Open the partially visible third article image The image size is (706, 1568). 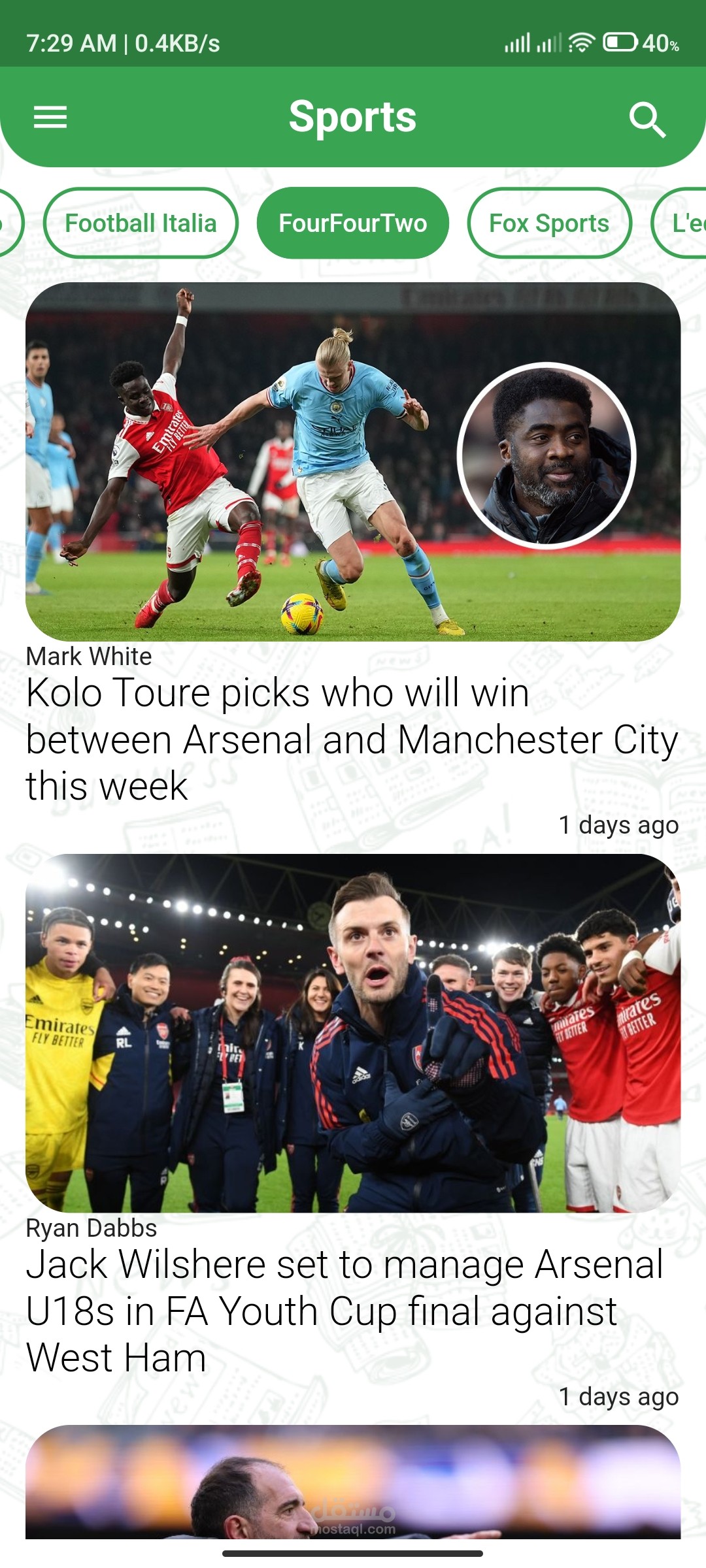[x=353, y=1482]
